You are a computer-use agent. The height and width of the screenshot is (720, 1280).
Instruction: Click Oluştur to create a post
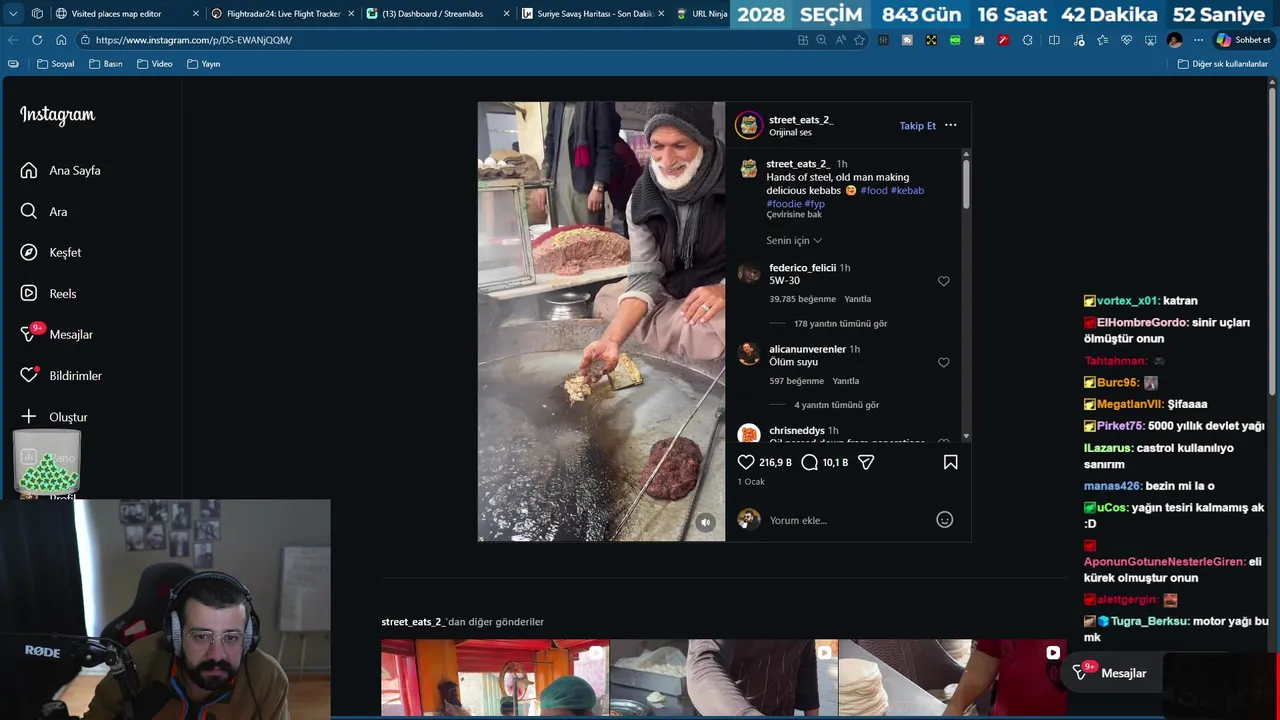tap(54, 417)
